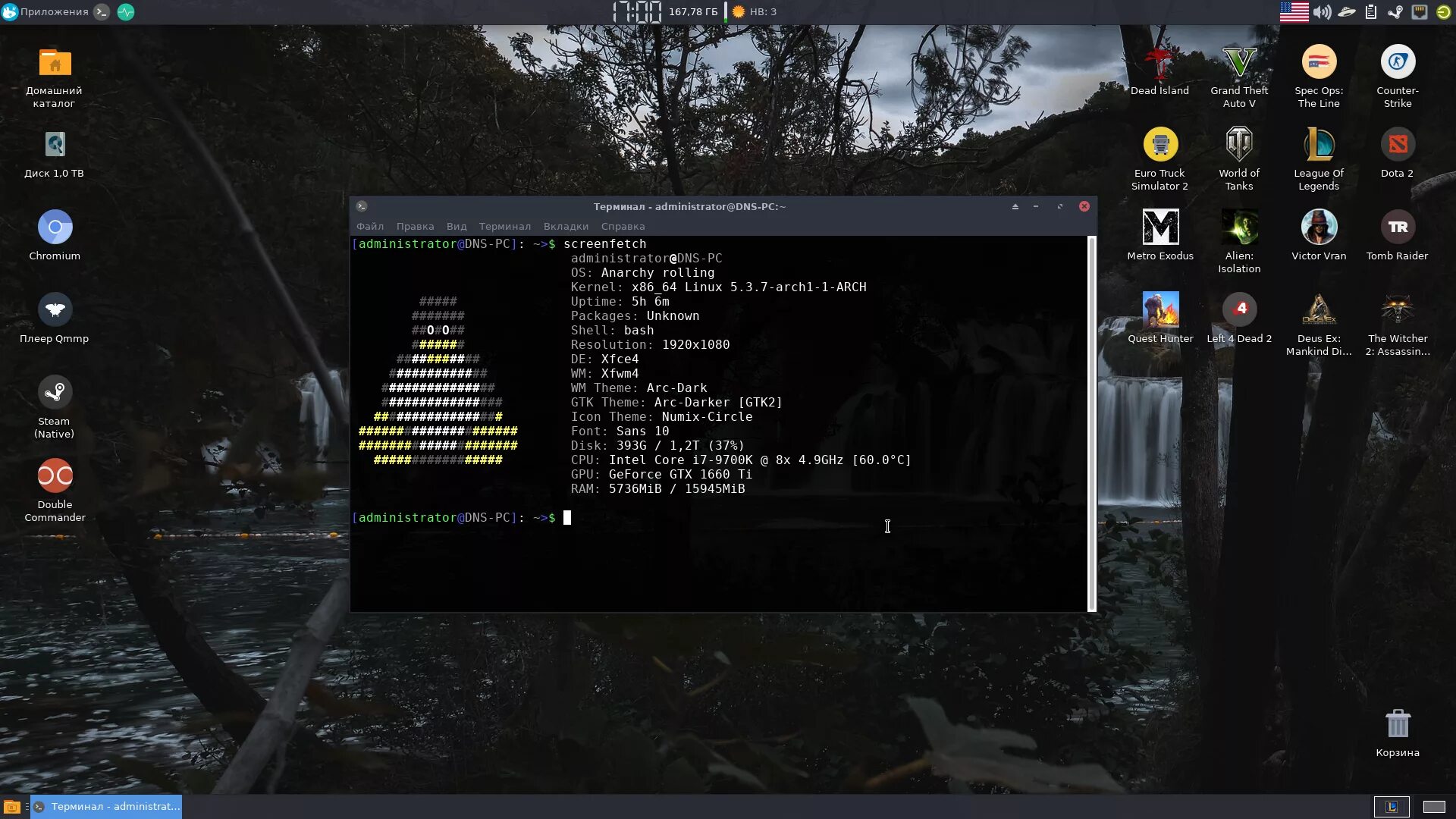1456x819 pixels.
Task: Open Диск 1,0 ТВ drive icon
Action: click(55, 145)
